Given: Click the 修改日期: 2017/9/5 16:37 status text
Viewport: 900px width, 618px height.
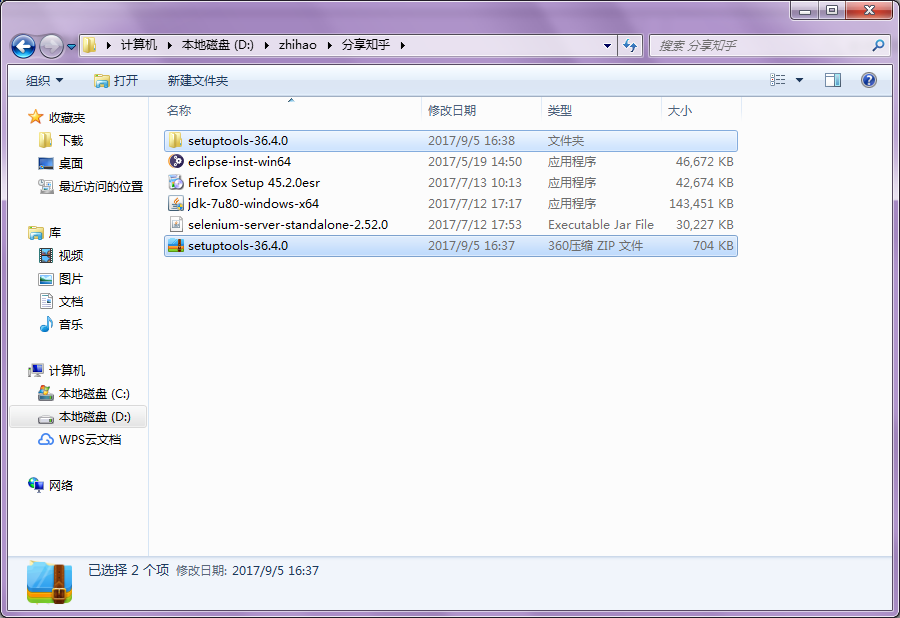Looking at the screenshot, I should (x=247, y=570).
